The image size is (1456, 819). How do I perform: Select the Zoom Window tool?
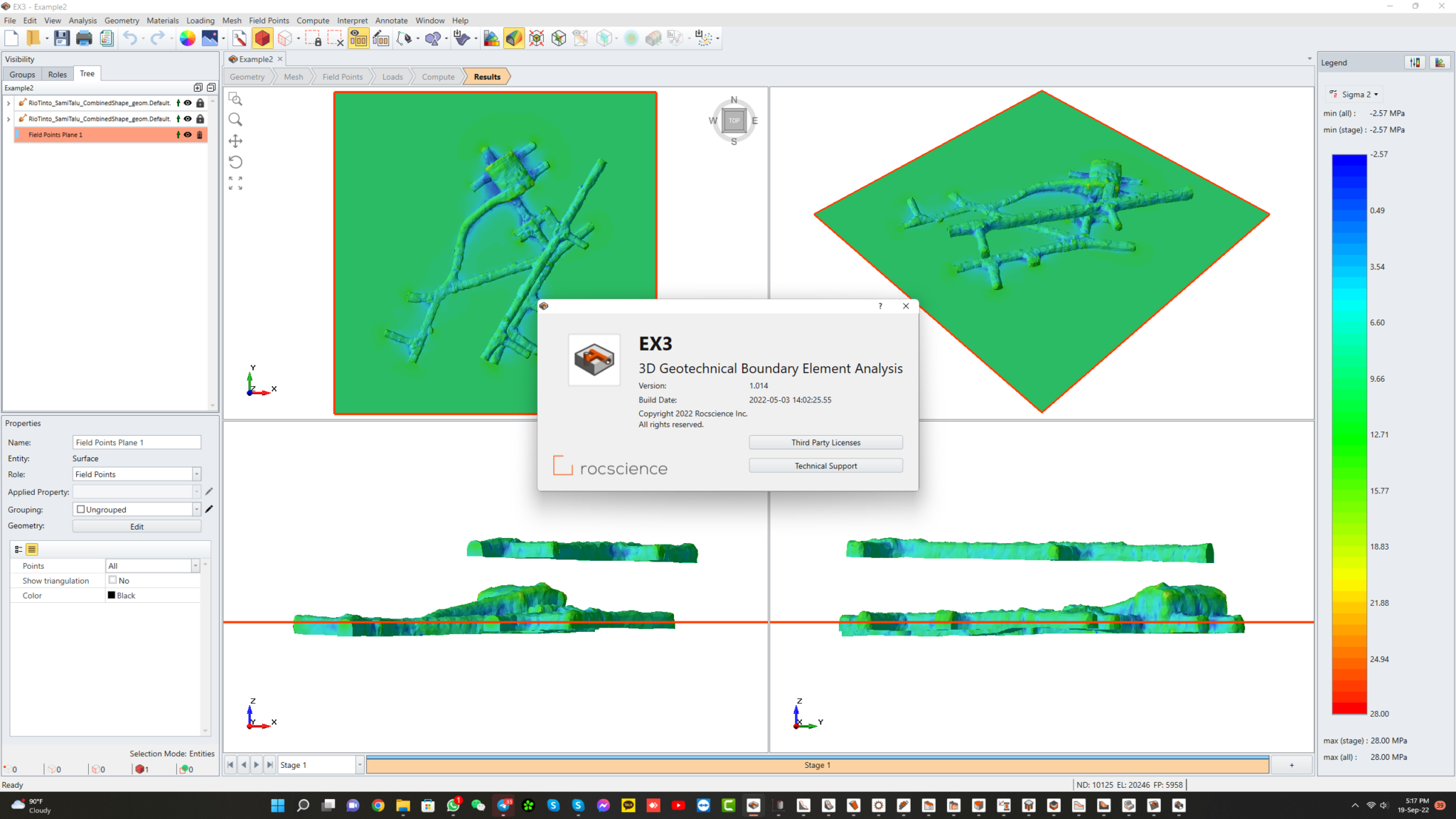235,100
